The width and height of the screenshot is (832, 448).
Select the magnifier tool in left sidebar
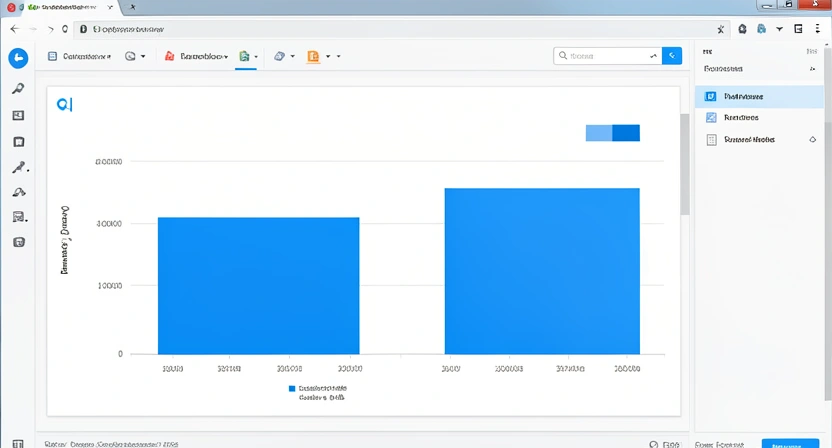coord(18,89)
